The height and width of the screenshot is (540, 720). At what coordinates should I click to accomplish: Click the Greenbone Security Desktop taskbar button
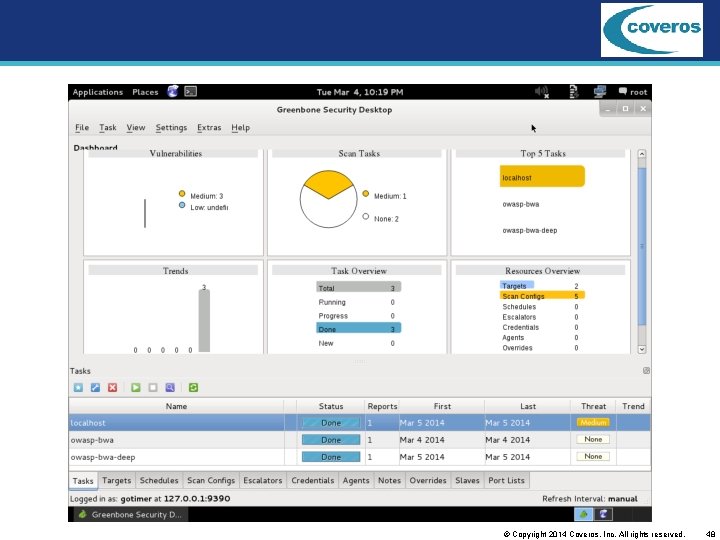(x=130, y=514)
